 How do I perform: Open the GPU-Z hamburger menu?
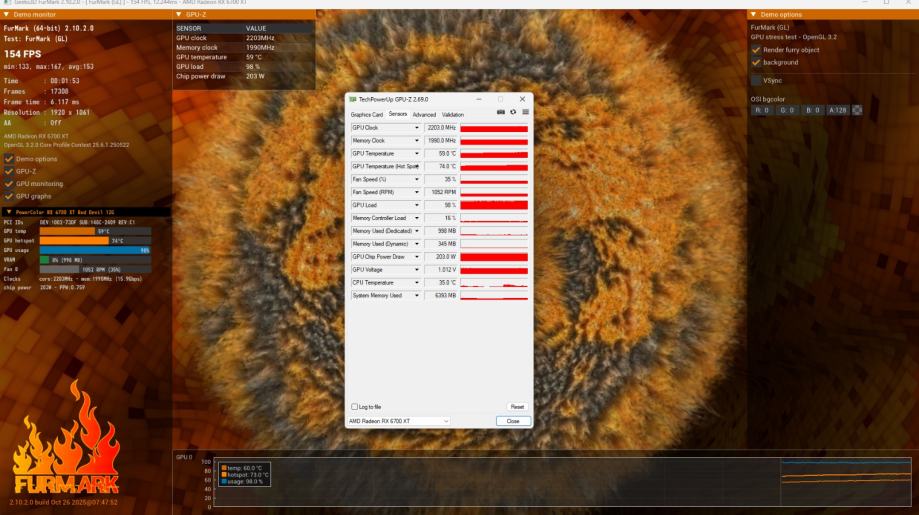(x=525, y=112)
